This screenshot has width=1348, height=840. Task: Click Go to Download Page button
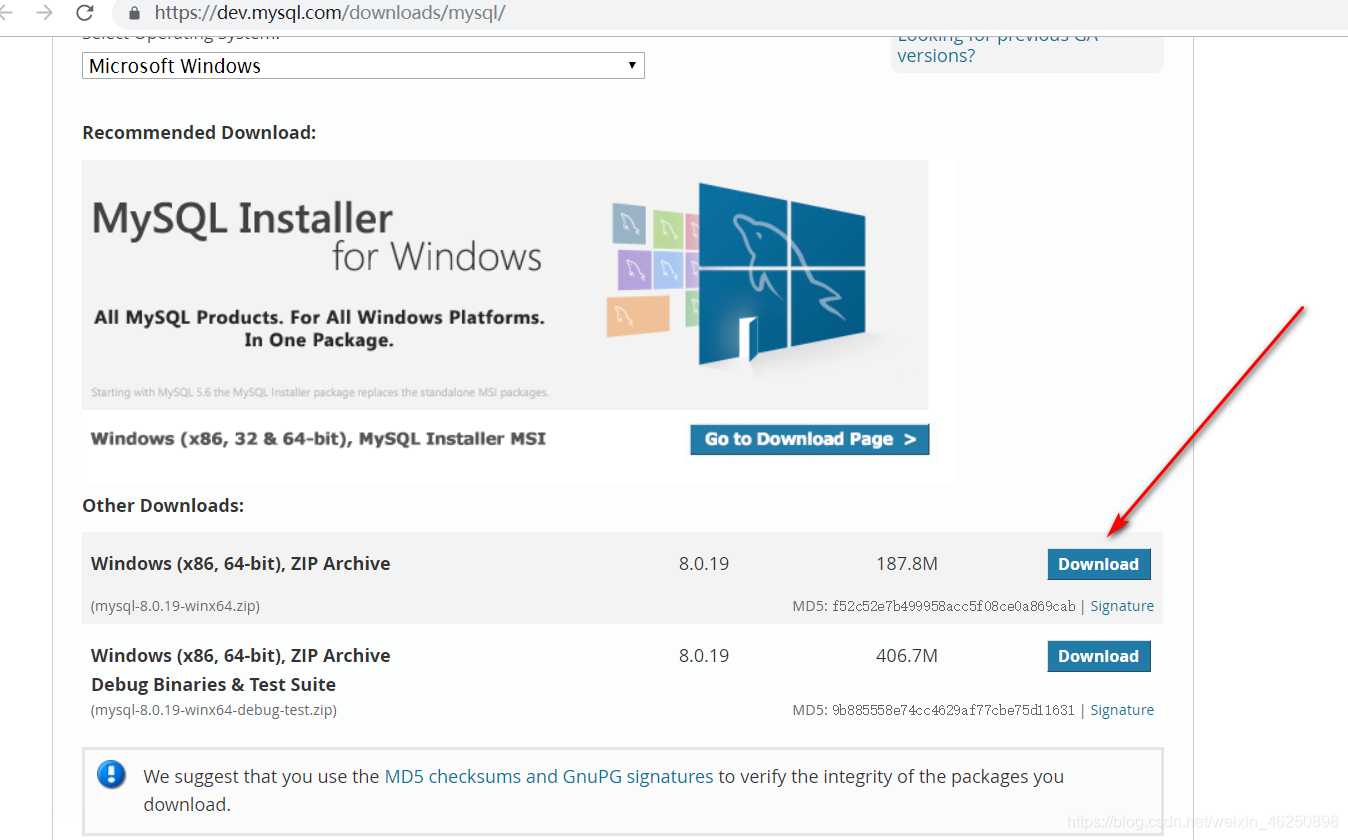point(809,439)
